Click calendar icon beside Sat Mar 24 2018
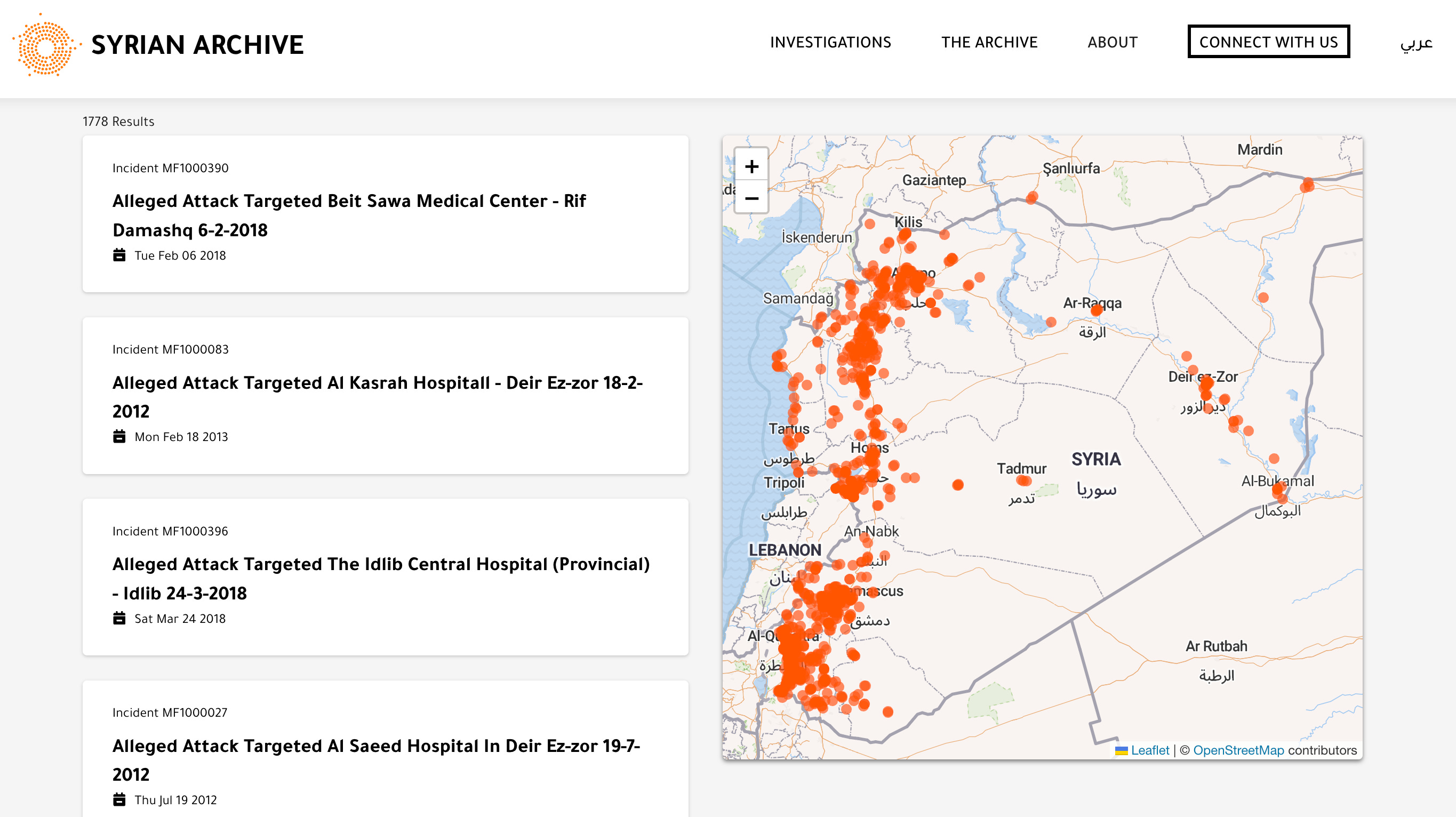This screenshot has height=817, width=1456. (x=119, y=619)
